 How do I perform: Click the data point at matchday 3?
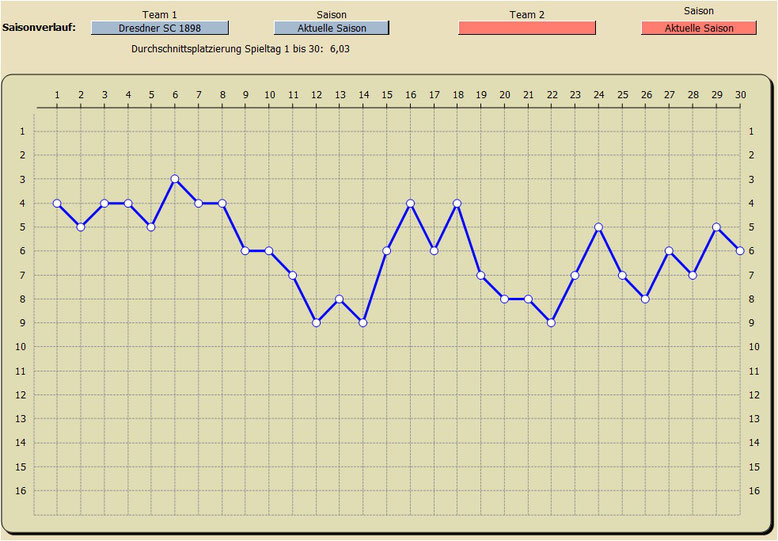104,203
